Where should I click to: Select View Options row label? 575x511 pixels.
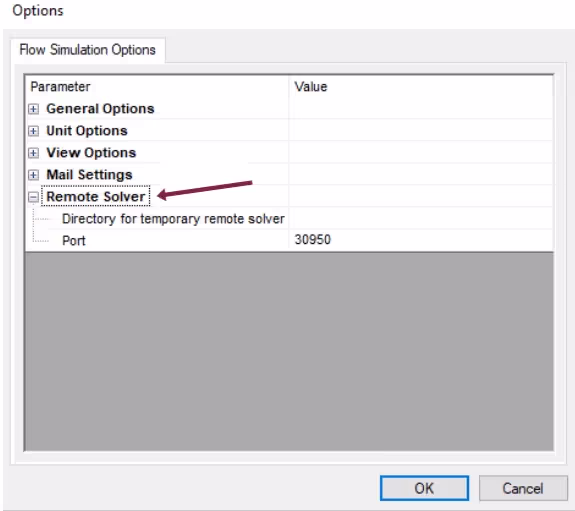point(91,153)
